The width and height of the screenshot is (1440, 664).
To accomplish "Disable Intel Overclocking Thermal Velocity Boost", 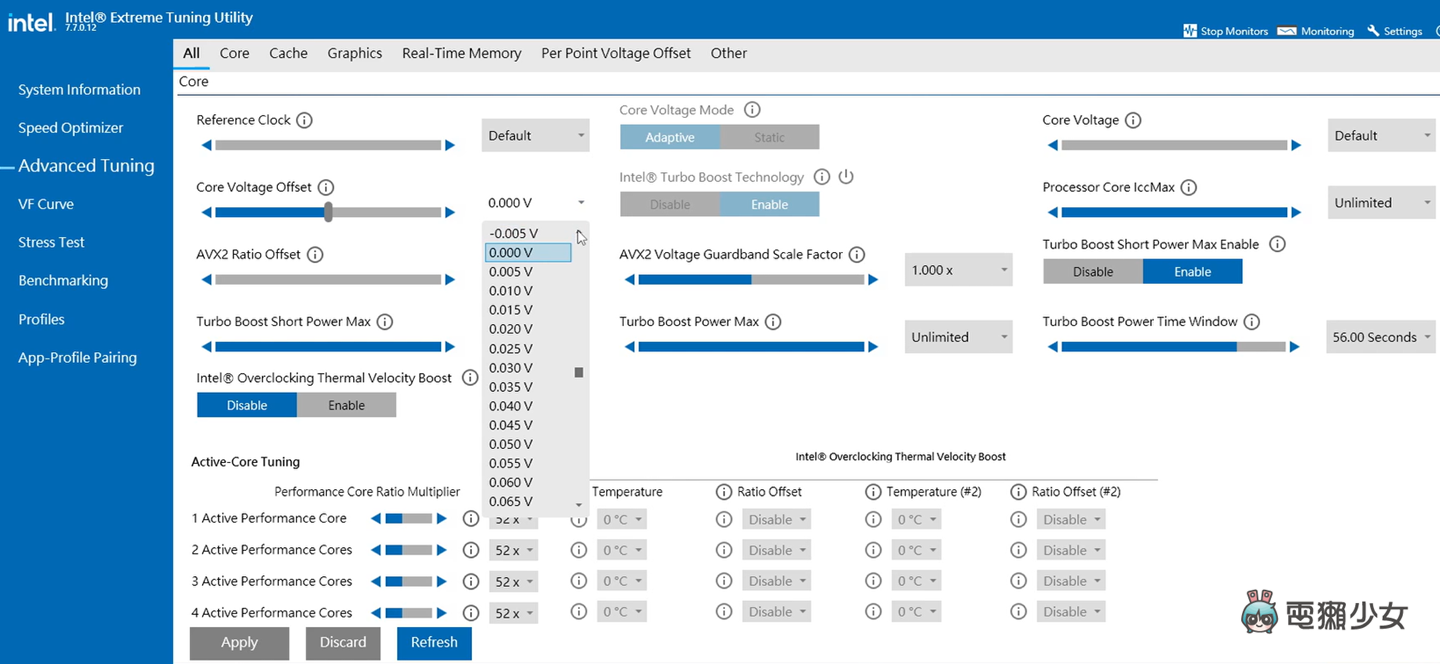I will (247, 405).
